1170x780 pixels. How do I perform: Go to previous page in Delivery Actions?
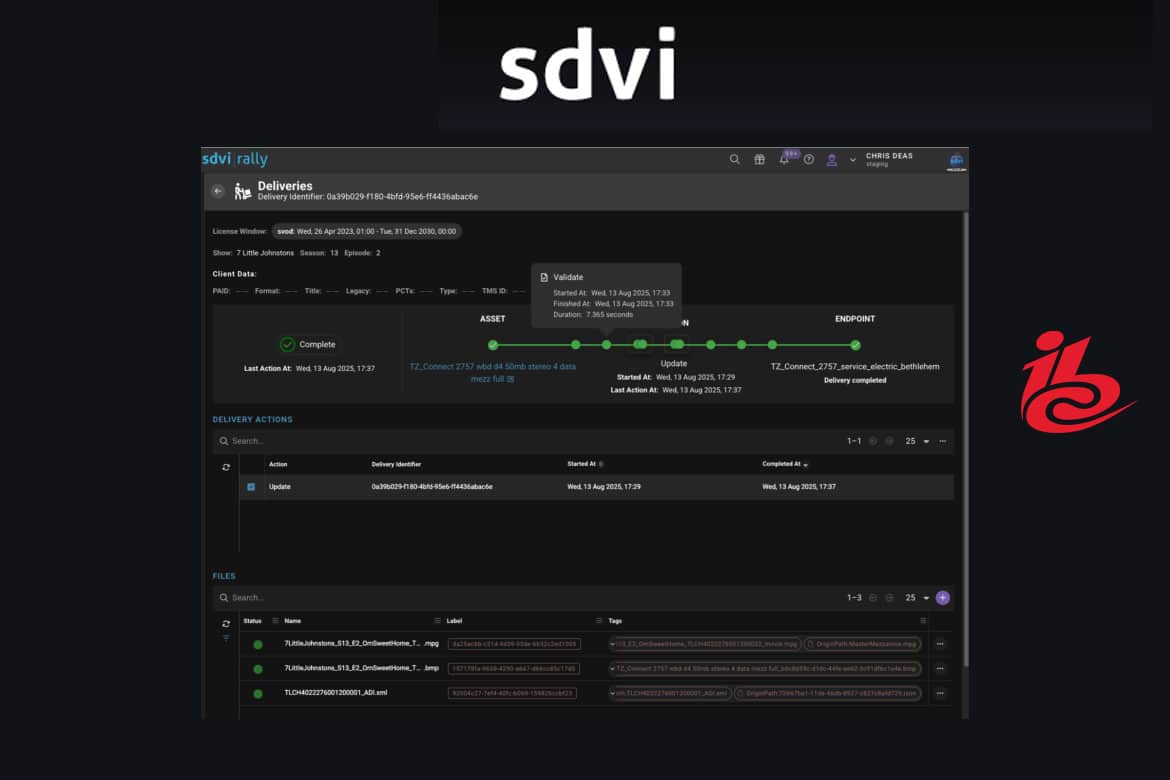[873, 441]
